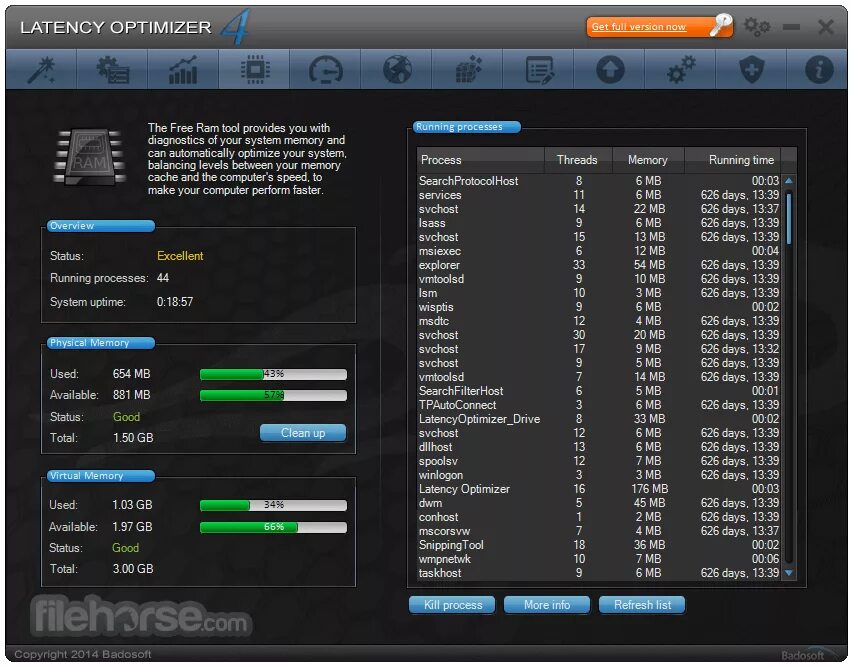Open the globe network tool
The image size is (853, 667).
click(395, 69)
